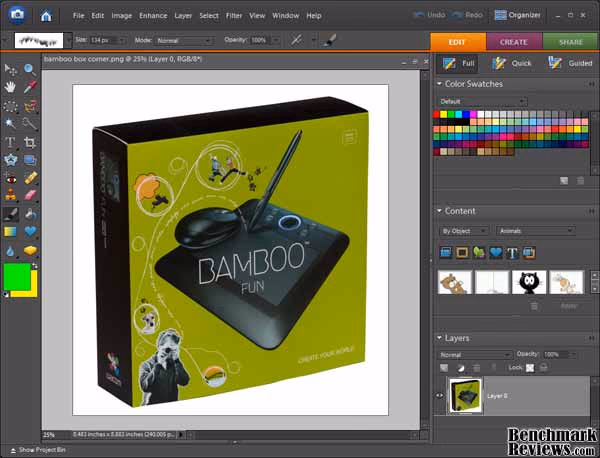This screenshot has width=600, height=458.
Task: Select the Magnetic Lasso tool
Action: pyautogui.click(x=30, y=106)
